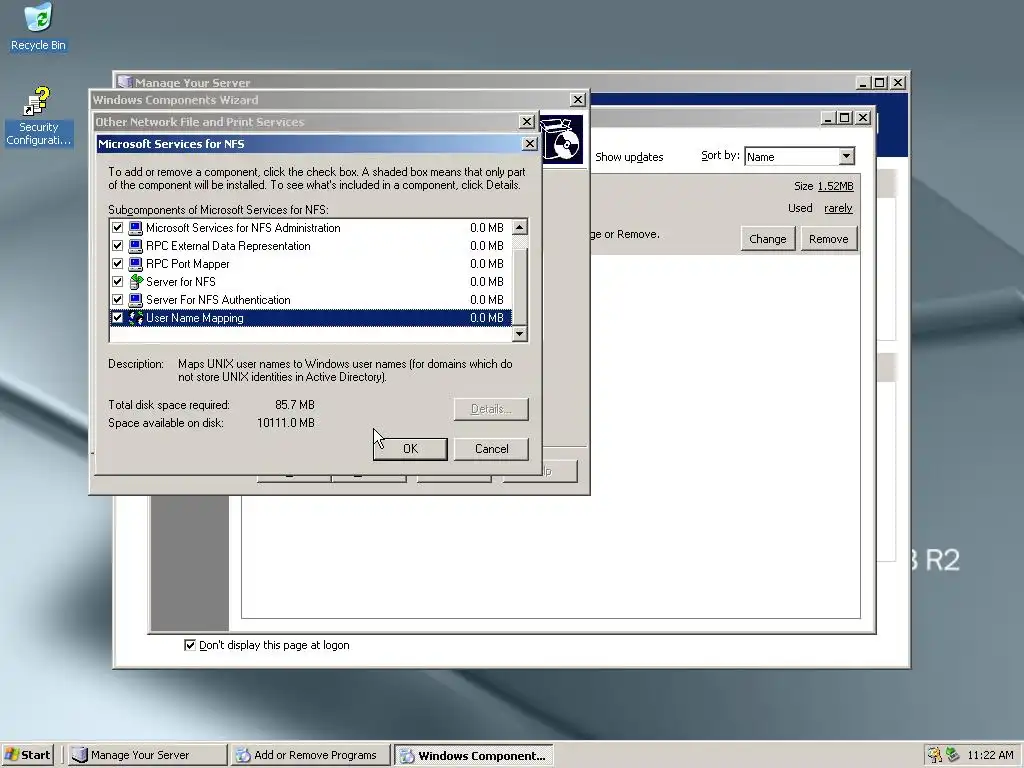Click OK in Microsoft Services for NFS
Screen dimensions: 1024x768
tap(410, 449)
